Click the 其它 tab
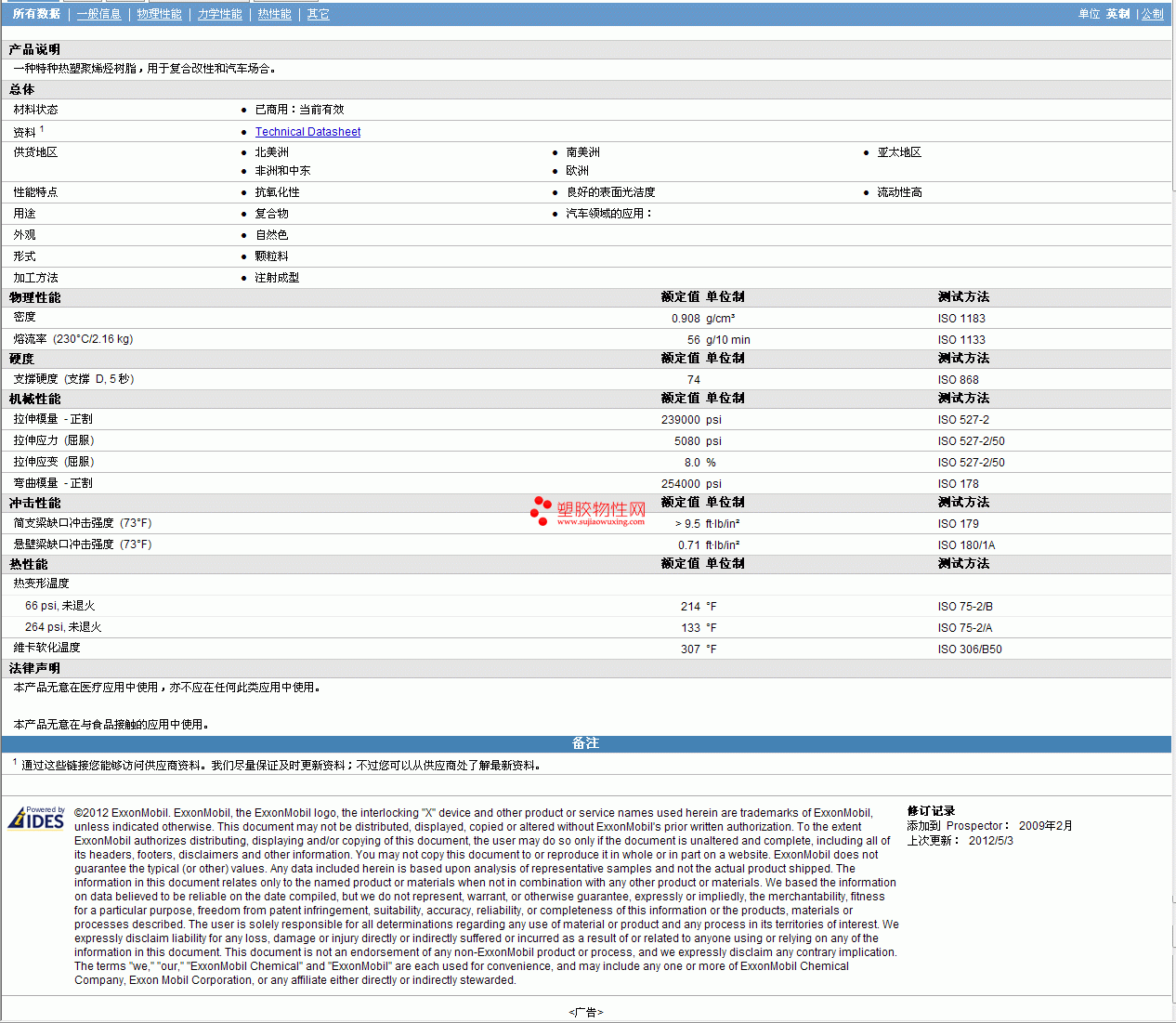The width and height of the screenshot is (1176, 1023). click(318, 14)
